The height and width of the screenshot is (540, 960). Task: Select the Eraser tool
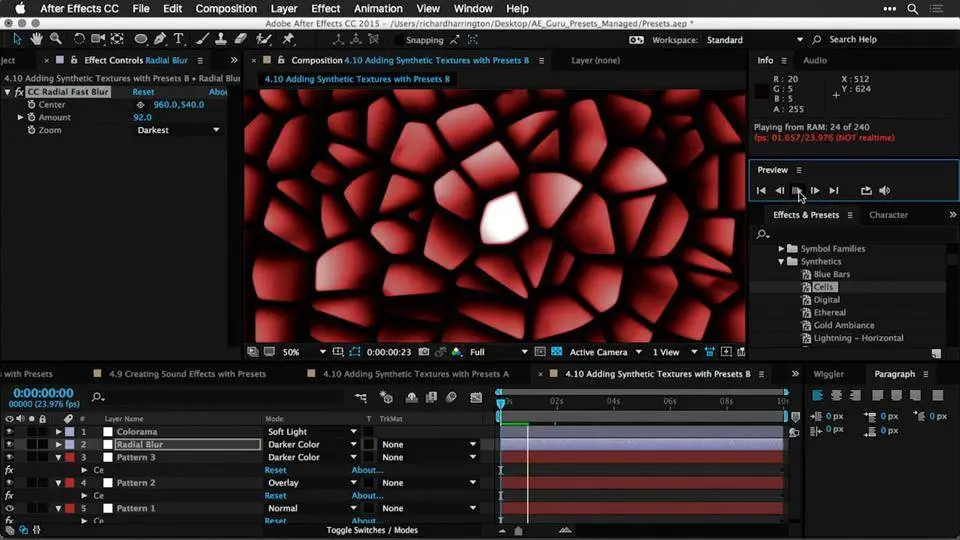tap(240, 40)
